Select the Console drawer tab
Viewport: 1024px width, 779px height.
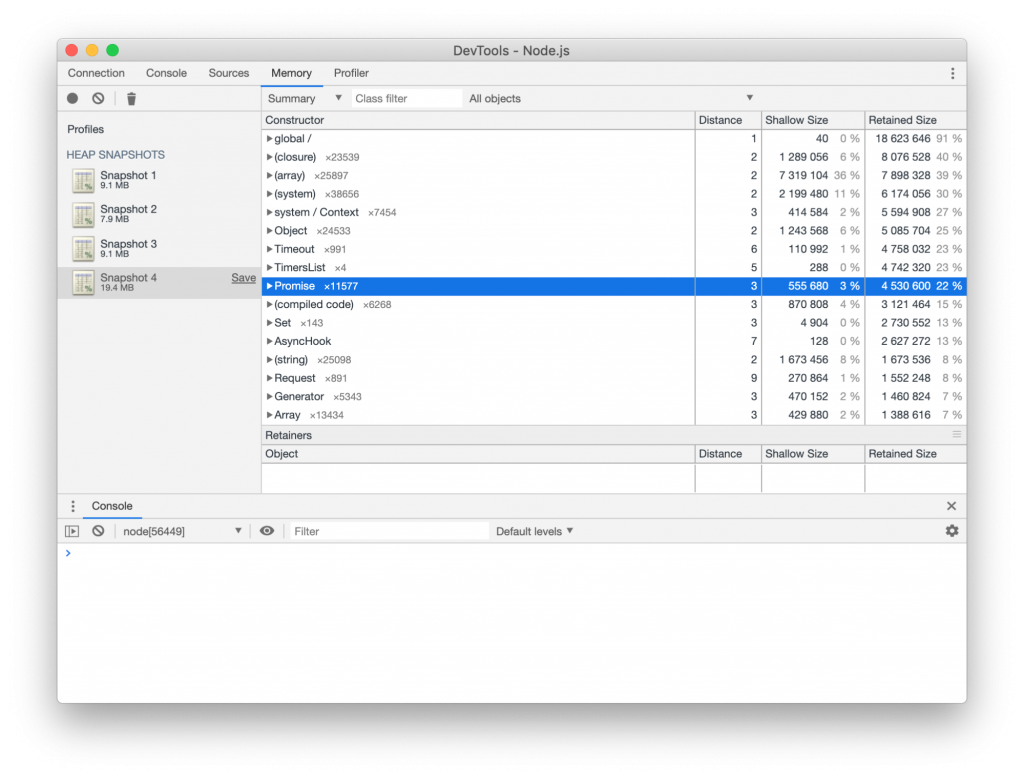point(112,506)
